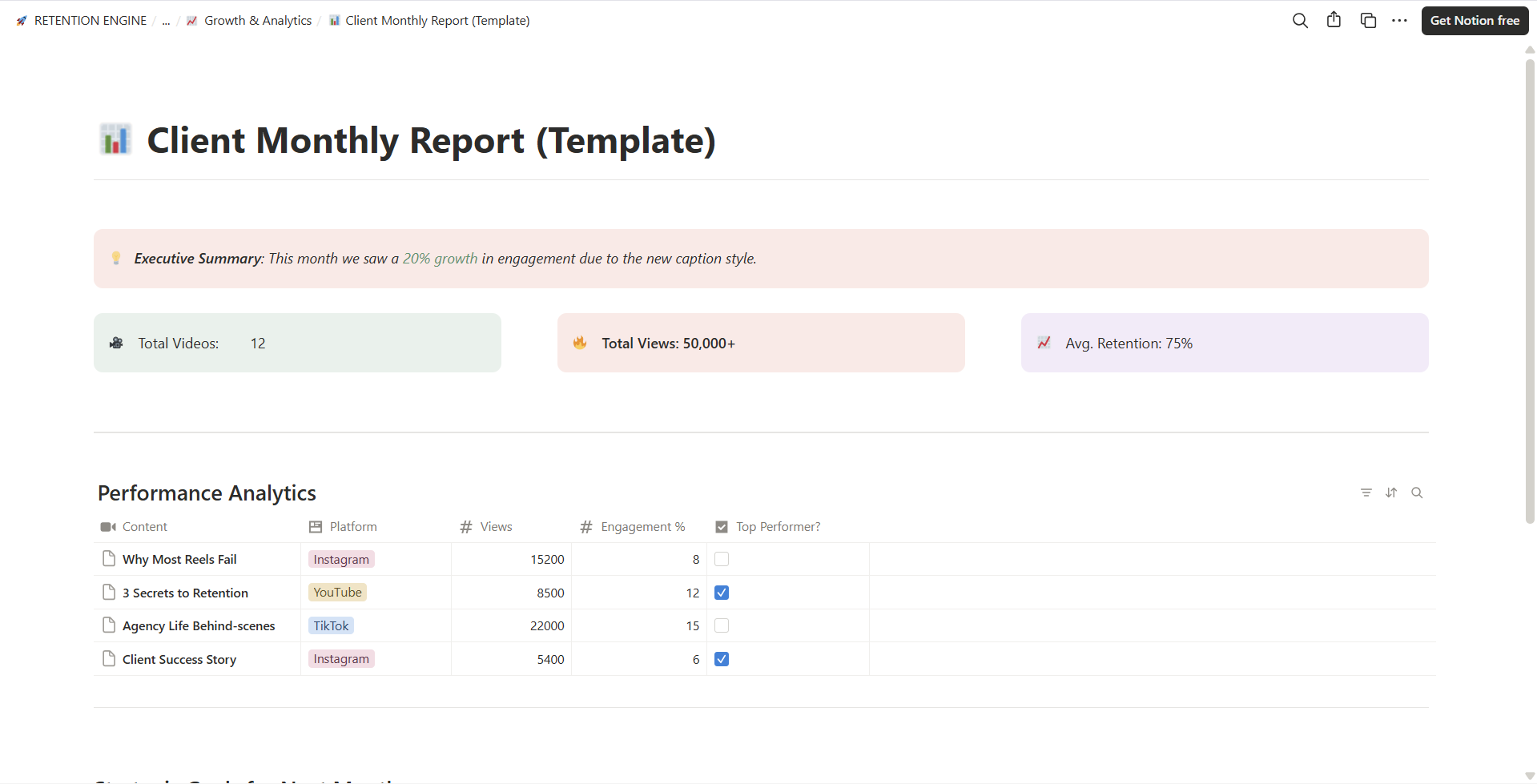
Task: Click the Avg. Retention: 75% text
Action: [1129, 344]
